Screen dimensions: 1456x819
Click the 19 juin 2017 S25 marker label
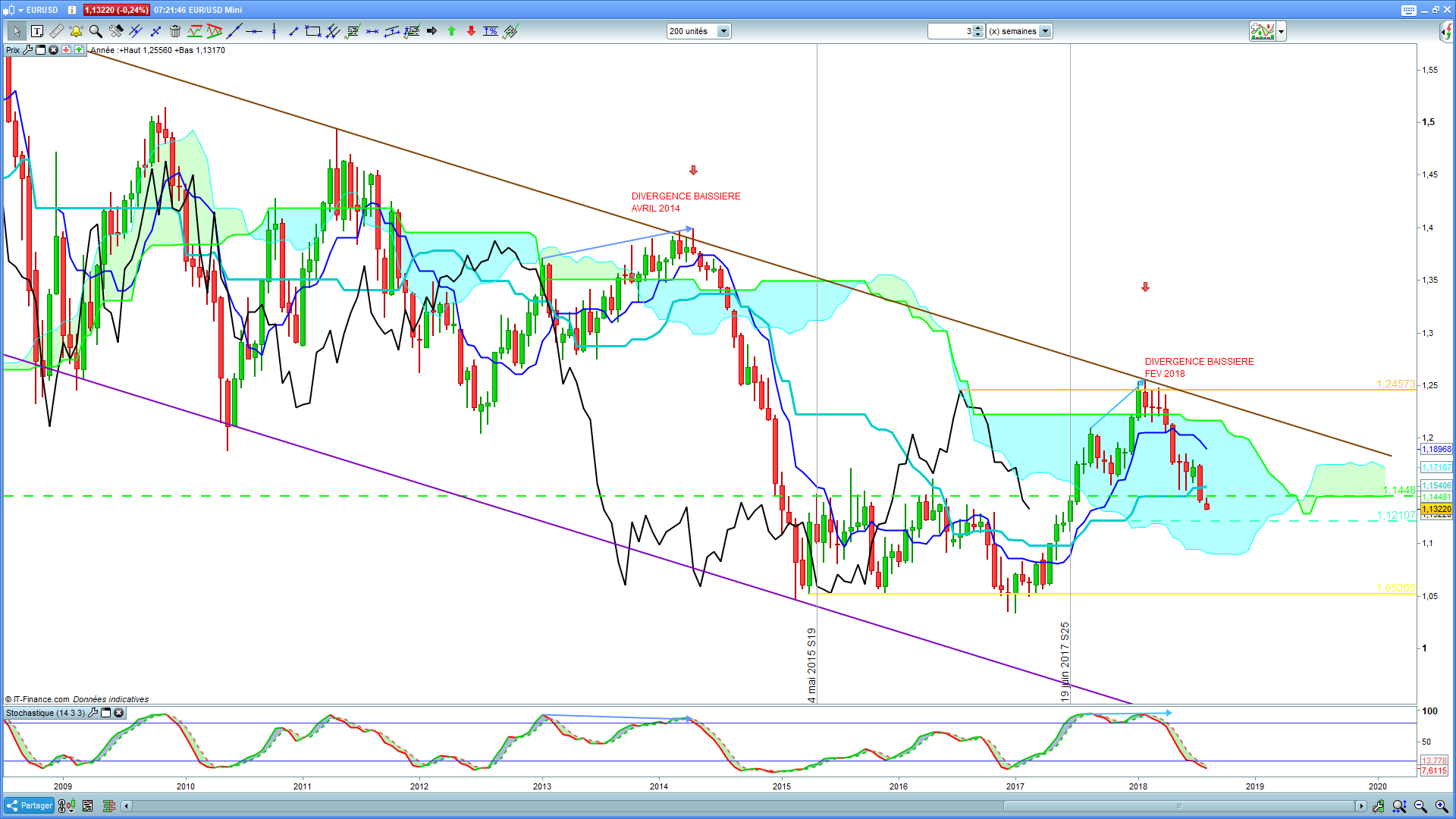click(1065, 662)
